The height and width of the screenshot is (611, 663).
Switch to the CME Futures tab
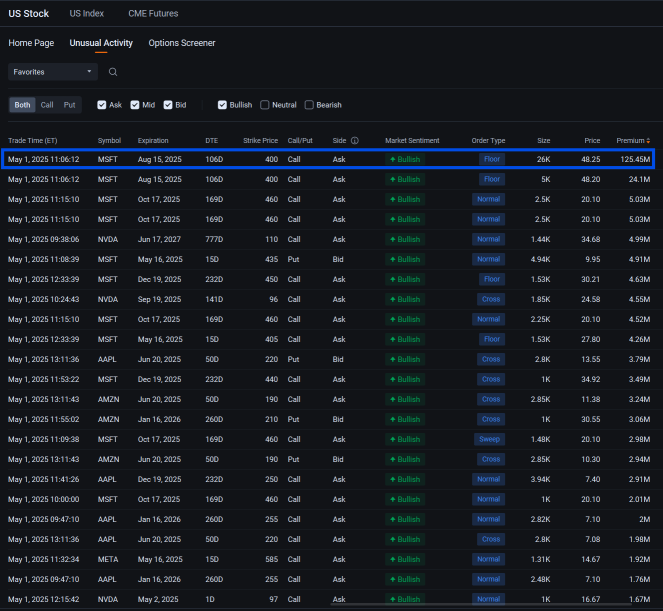pos(153,14)
